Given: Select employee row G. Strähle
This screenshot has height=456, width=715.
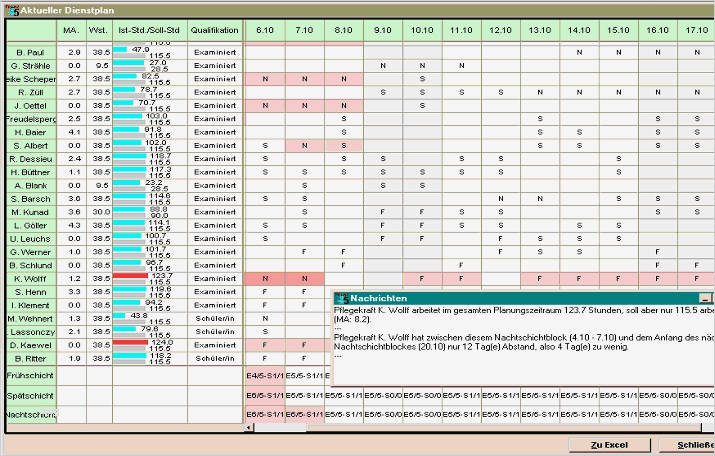Looking at the screenshot, I should (31, 66).
